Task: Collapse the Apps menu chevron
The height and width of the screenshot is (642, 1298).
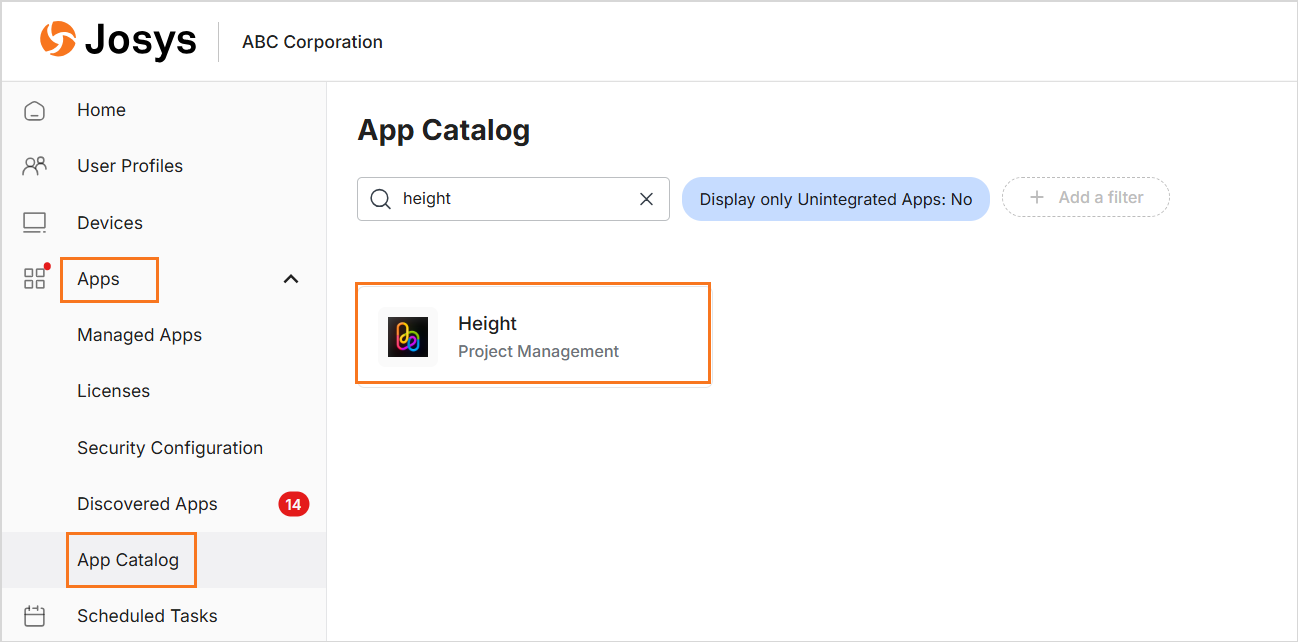Action: point(291,279)
